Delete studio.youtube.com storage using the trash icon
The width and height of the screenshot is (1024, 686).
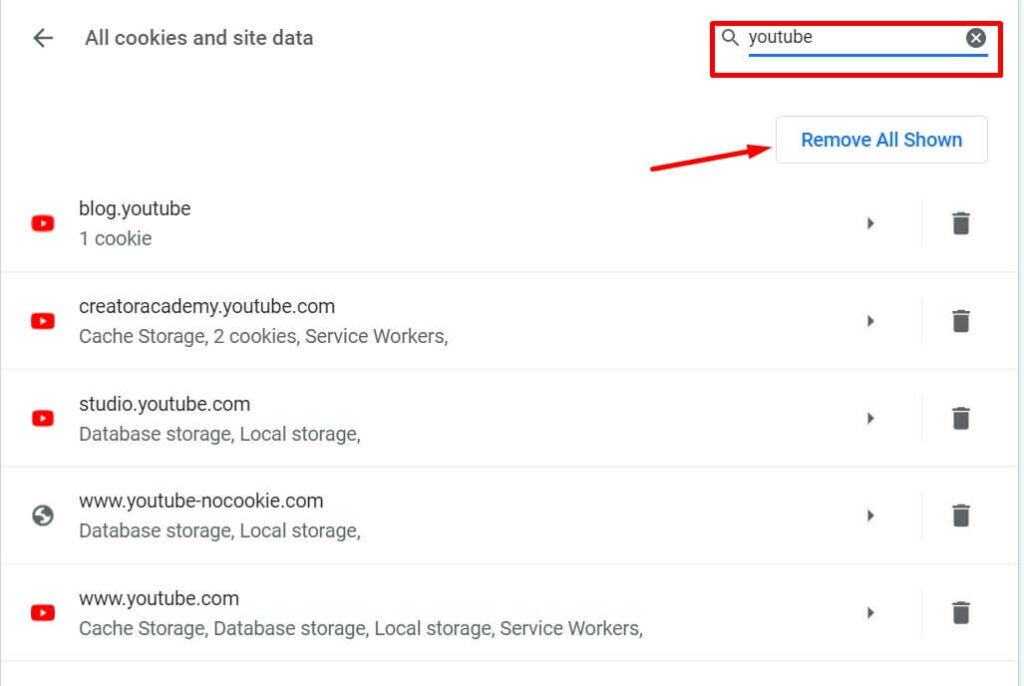pos(960,418)
